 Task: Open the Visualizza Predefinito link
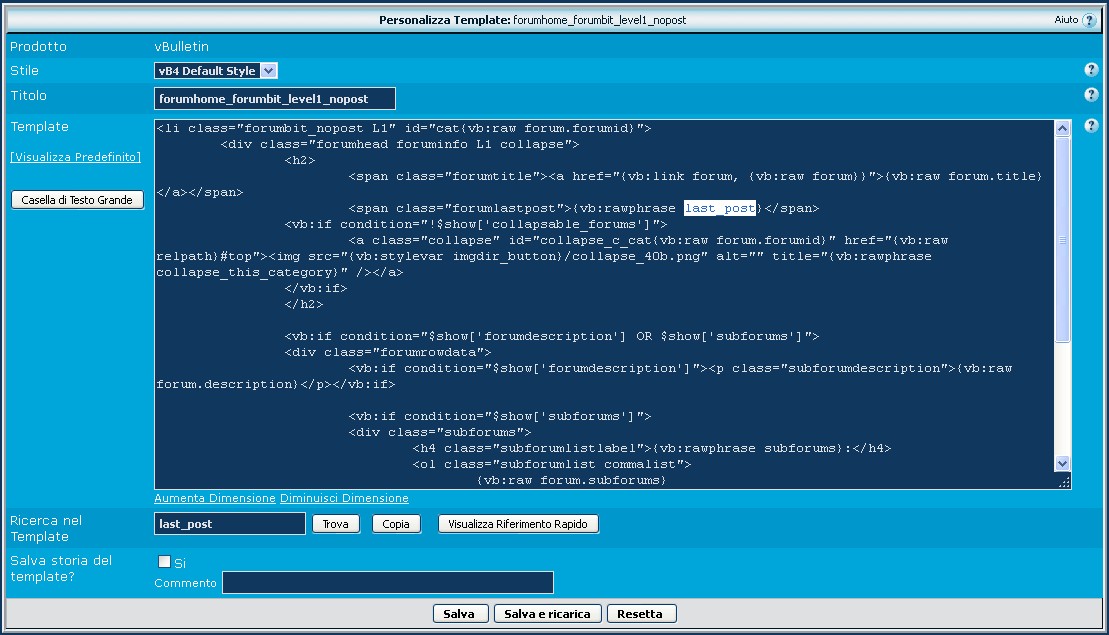coord(76,158)
